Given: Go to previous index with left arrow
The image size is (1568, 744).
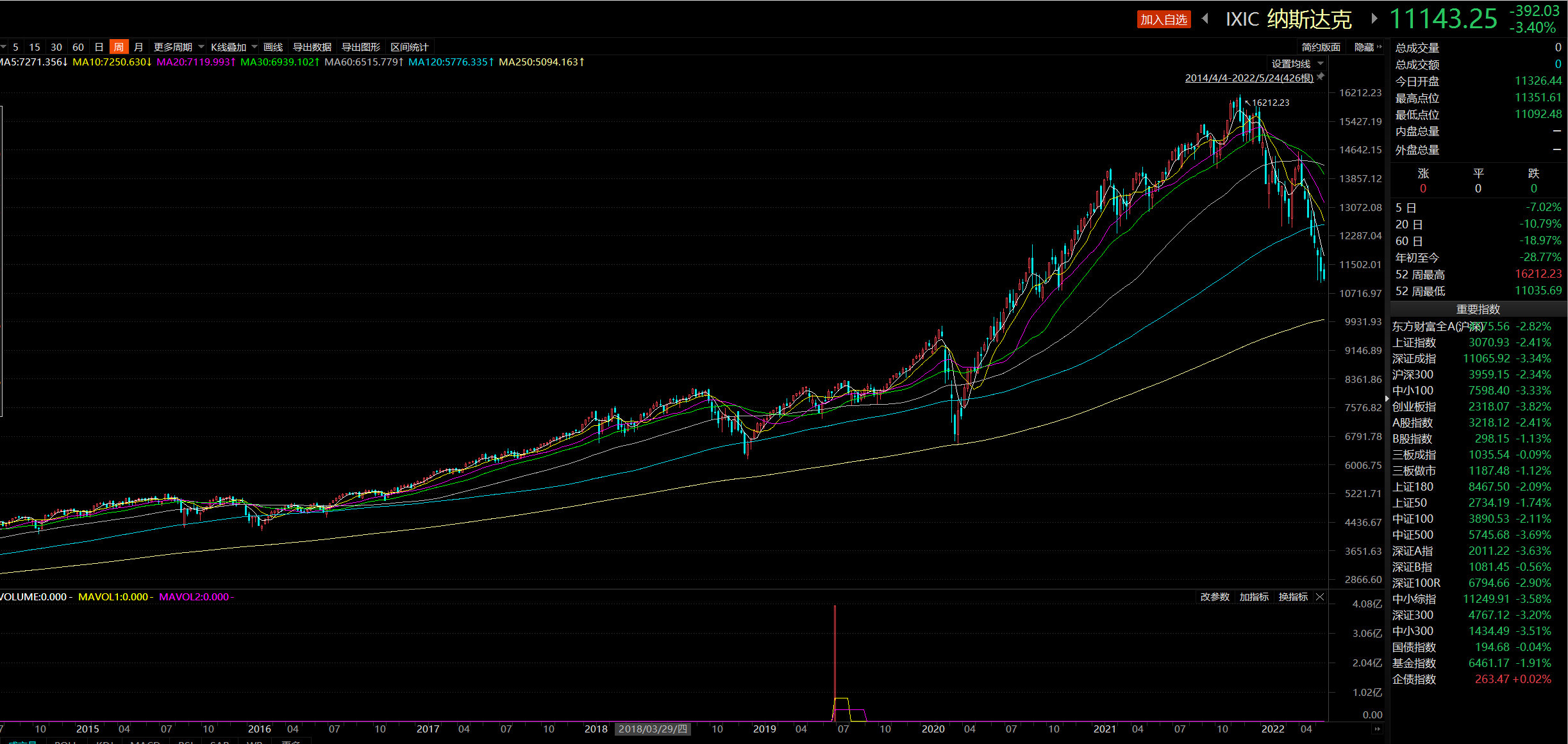Looking at the screenshot, I should click(x=1205, y=19).
